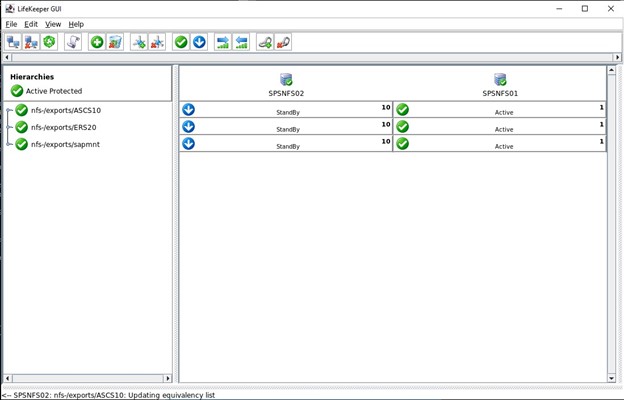Click green check icon beside nfs-/exports/sapmnt
The width and height of the screenshot is (624, 400).
(21, 144)
